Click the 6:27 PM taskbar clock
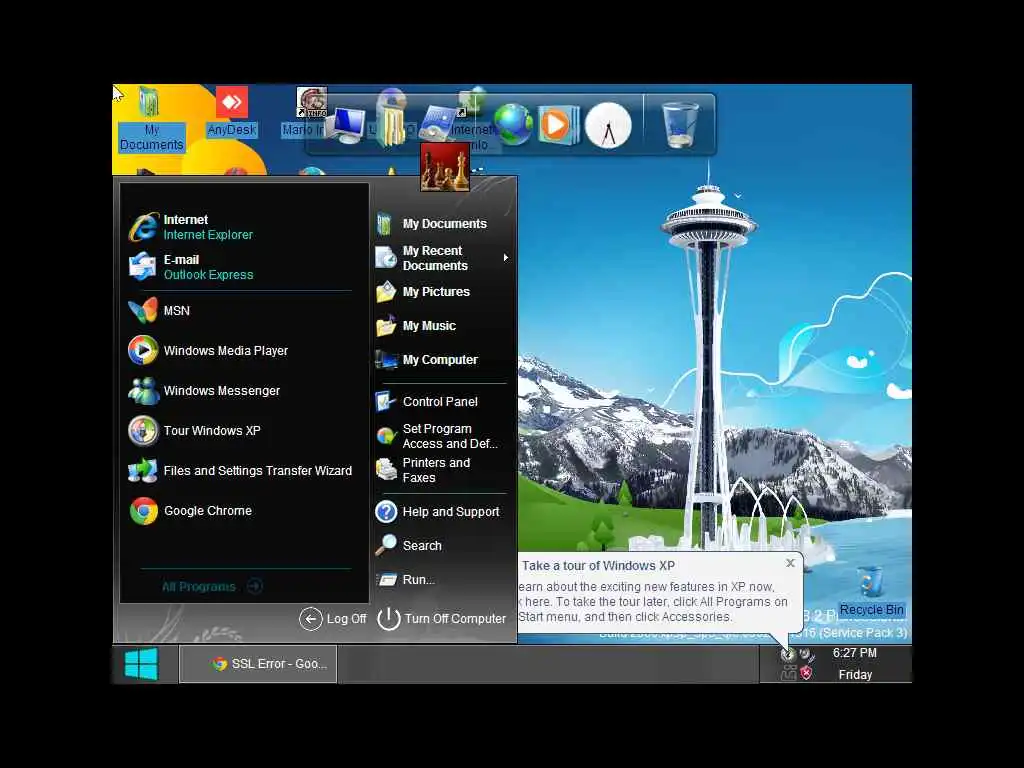The image size is (1024, 768). click(x=855, y=653)
